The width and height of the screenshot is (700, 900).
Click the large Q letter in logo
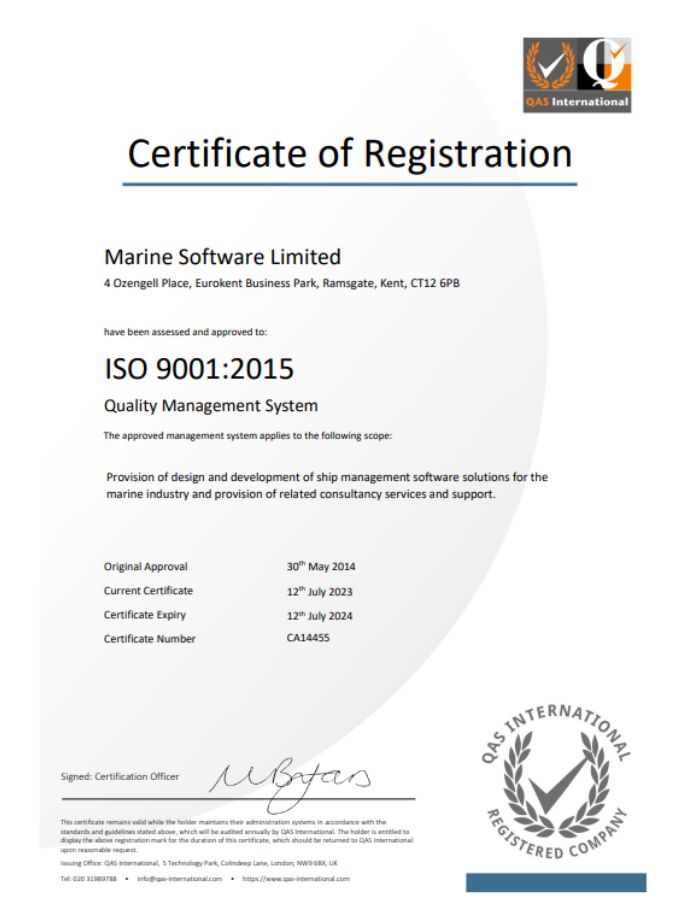pyautogui.click(x=605, y=65)
